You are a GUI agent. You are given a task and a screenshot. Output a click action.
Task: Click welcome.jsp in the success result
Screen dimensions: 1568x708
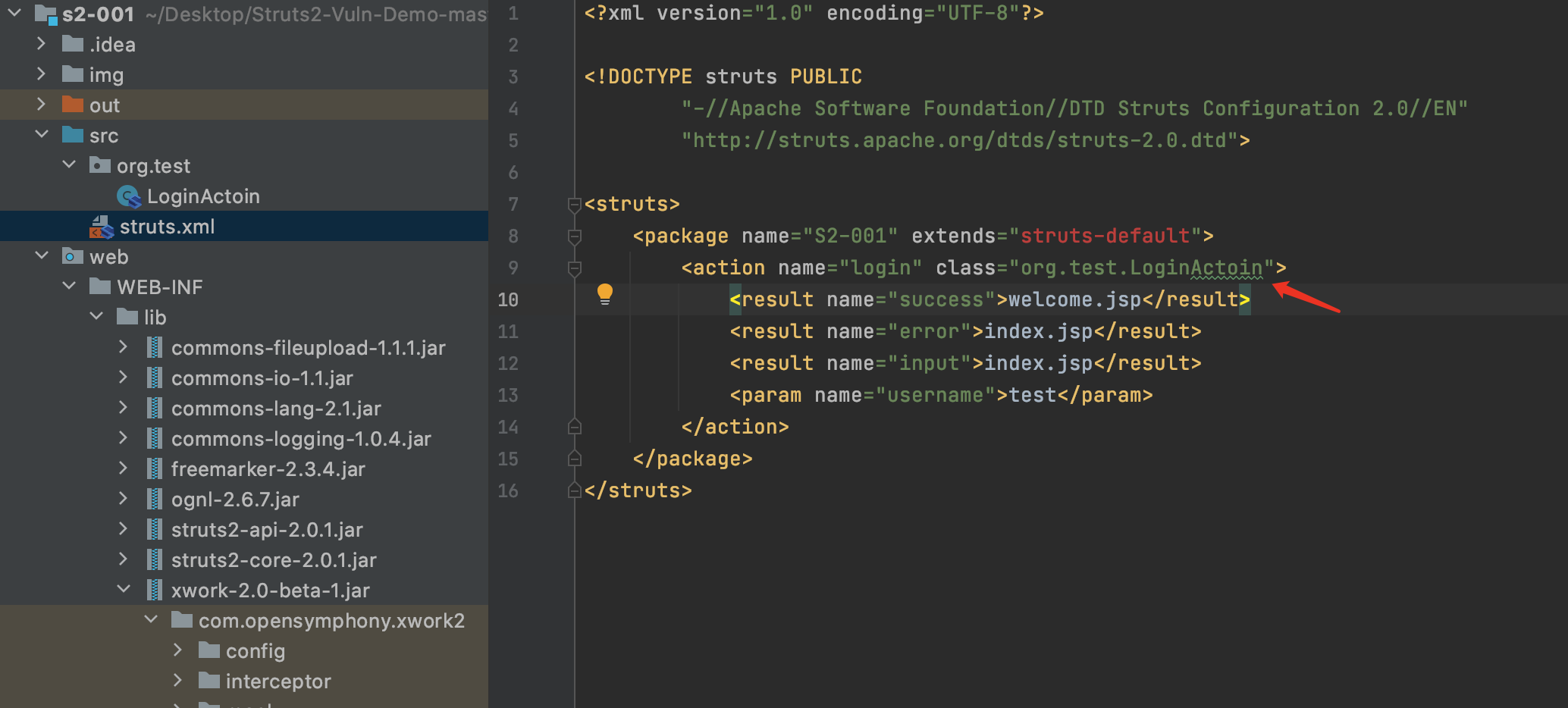coord(1074,299)
